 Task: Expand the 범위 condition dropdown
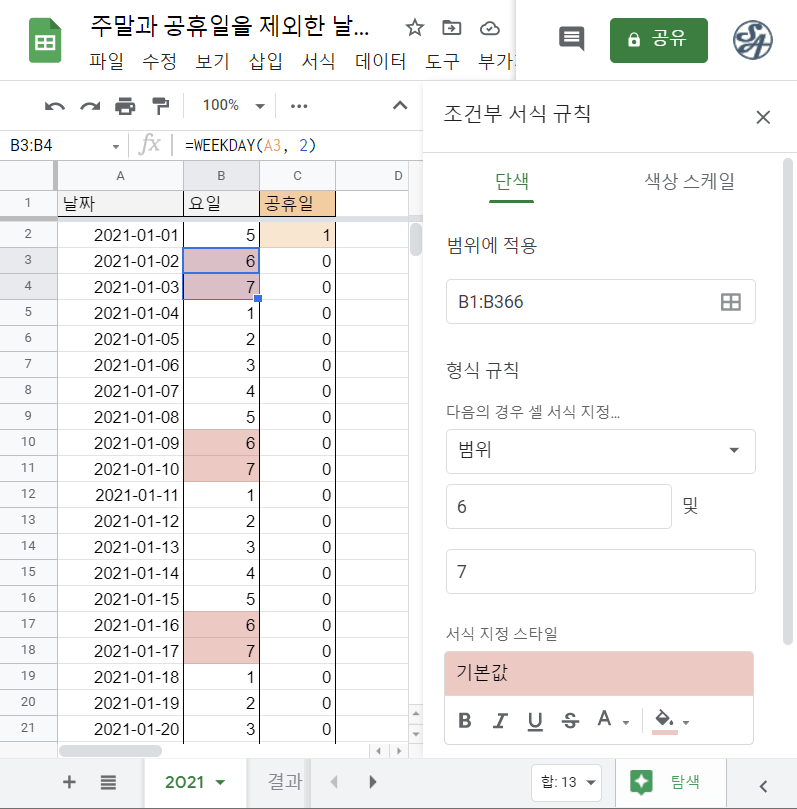pyautogui.click(x=600, y=451)
